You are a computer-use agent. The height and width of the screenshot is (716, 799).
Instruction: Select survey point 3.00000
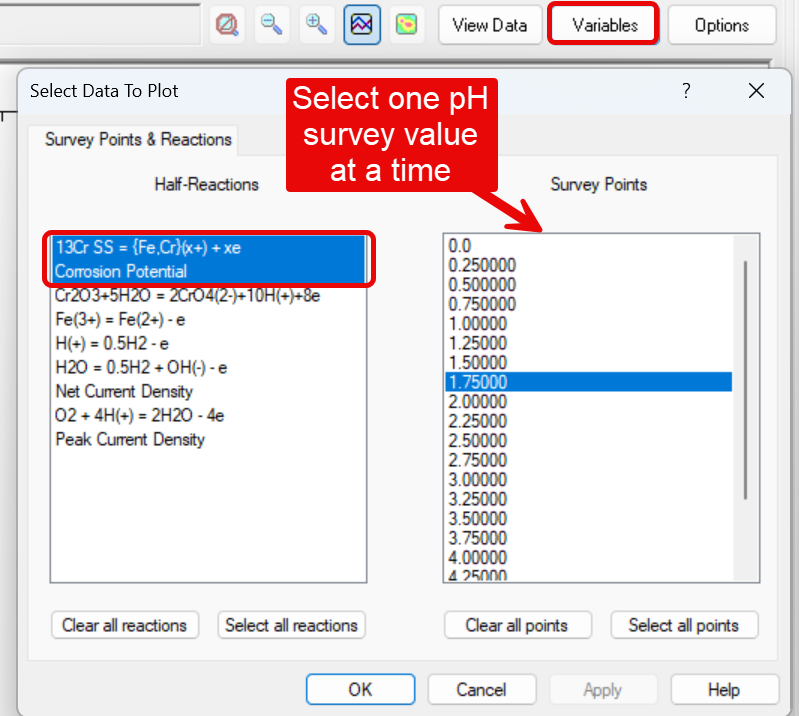pos(589,480)
